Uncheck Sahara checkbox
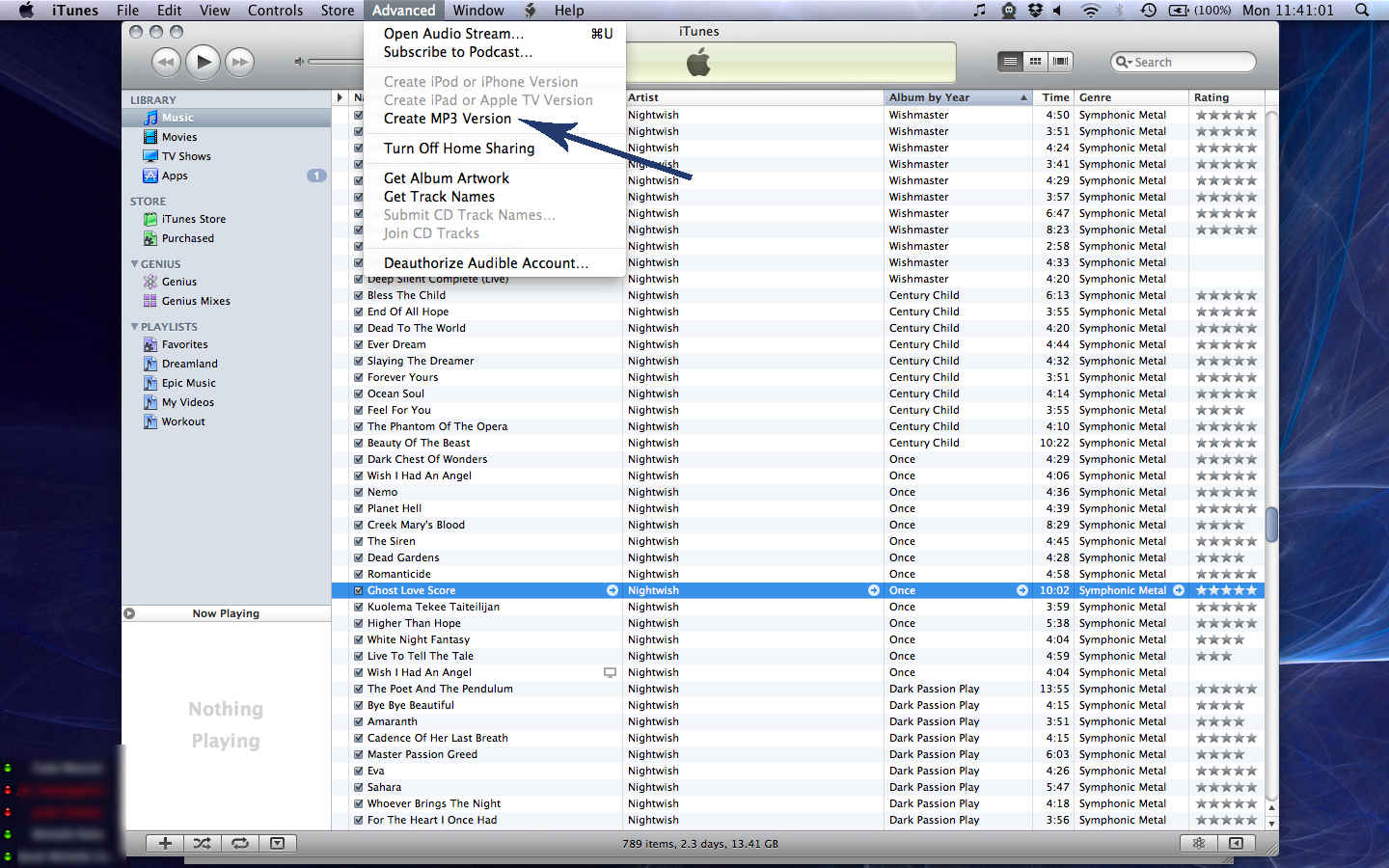 [359, 787]
